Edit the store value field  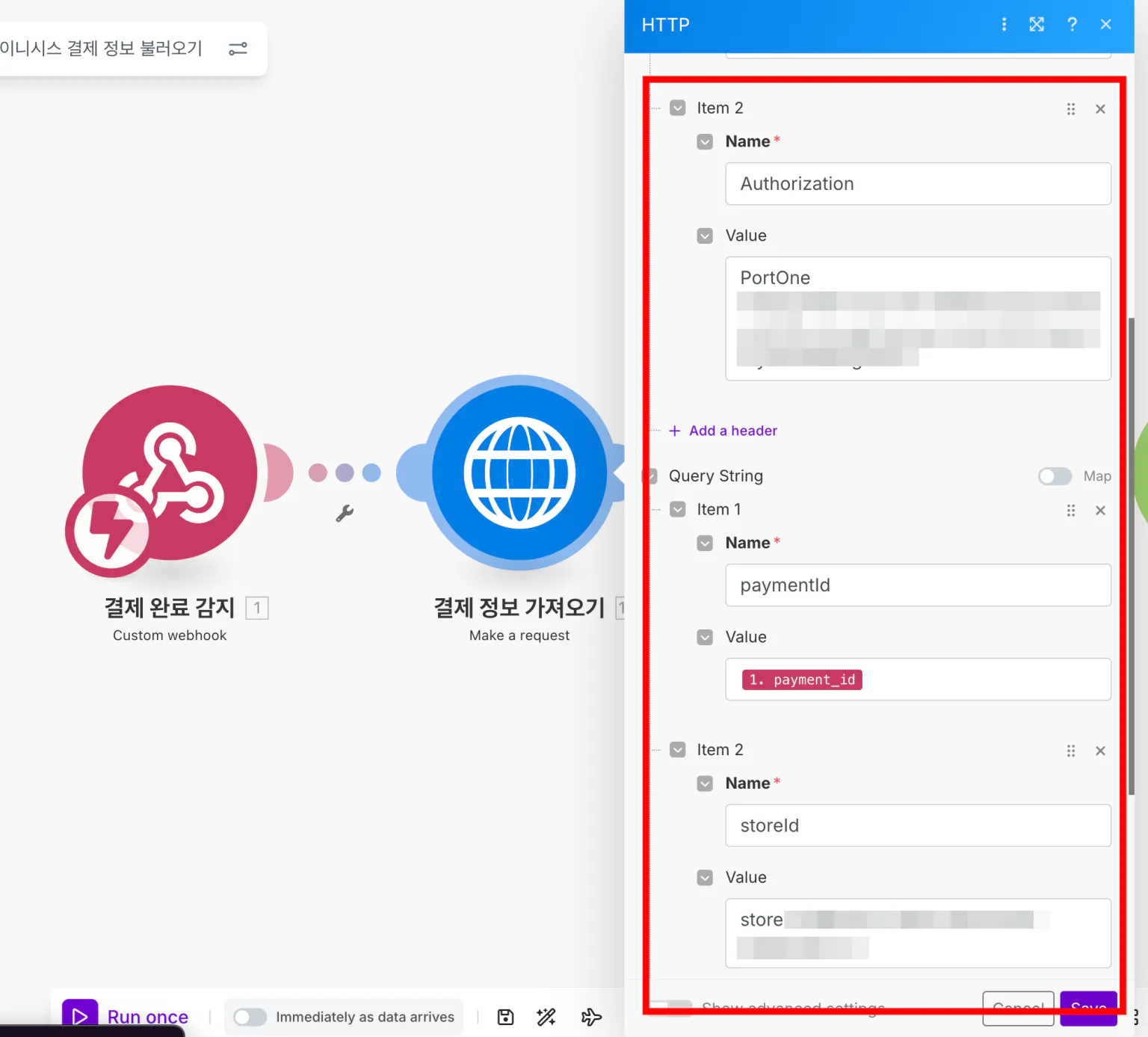coord(918,933)
